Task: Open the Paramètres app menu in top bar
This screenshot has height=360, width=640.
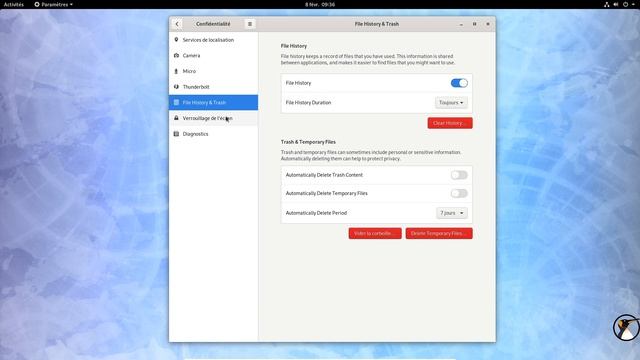Action: point(53,4)
